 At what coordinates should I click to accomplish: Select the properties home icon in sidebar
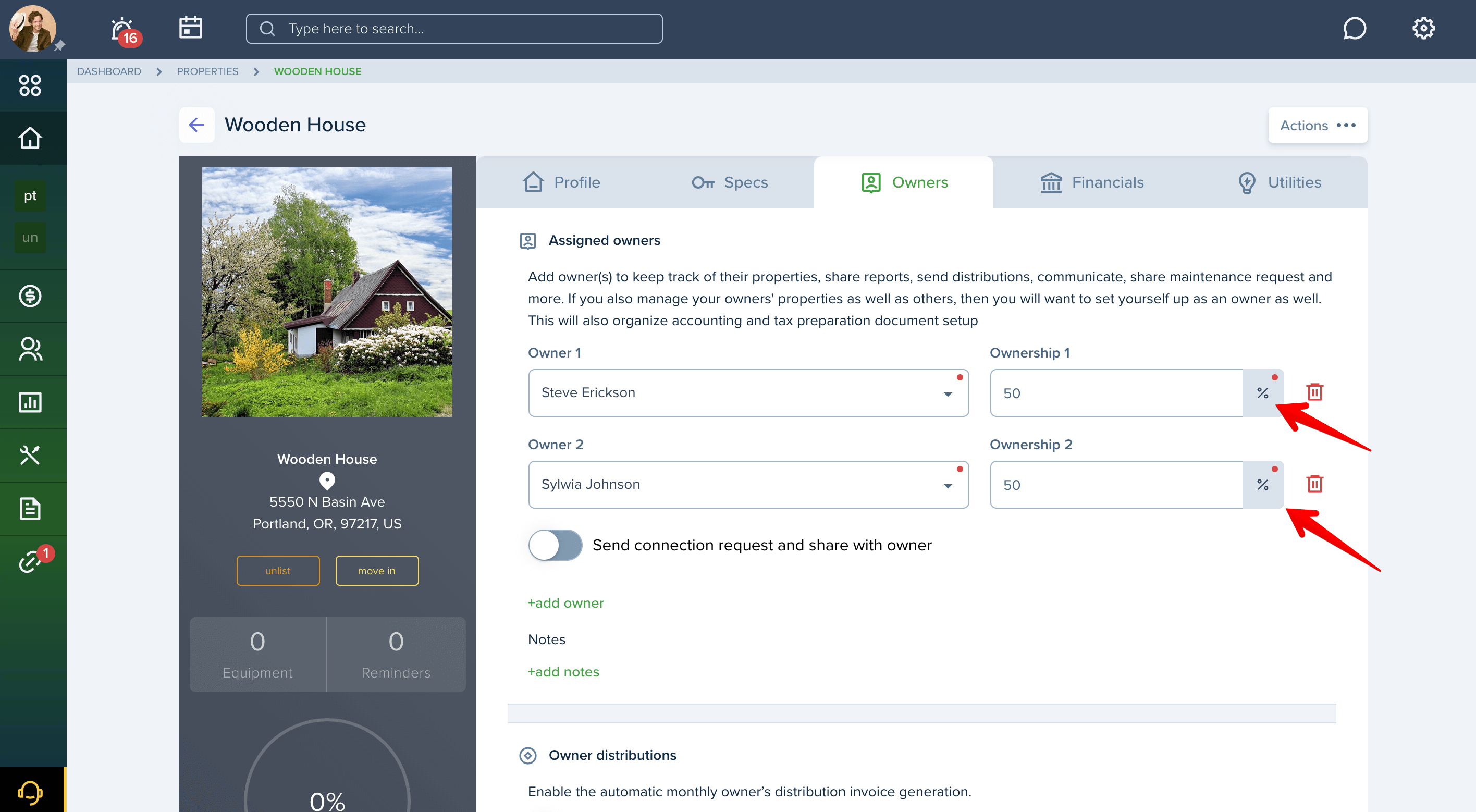pos(30,138)
